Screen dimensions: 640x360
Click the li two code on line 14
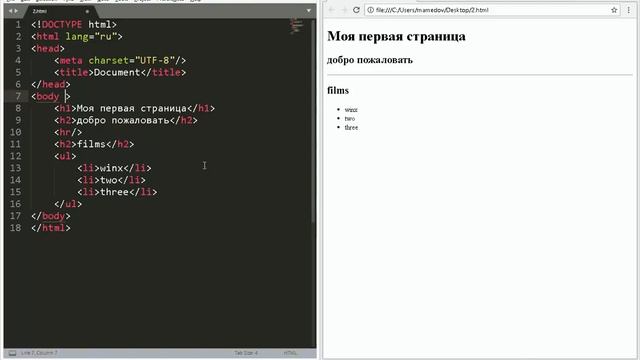click(111, 180)
